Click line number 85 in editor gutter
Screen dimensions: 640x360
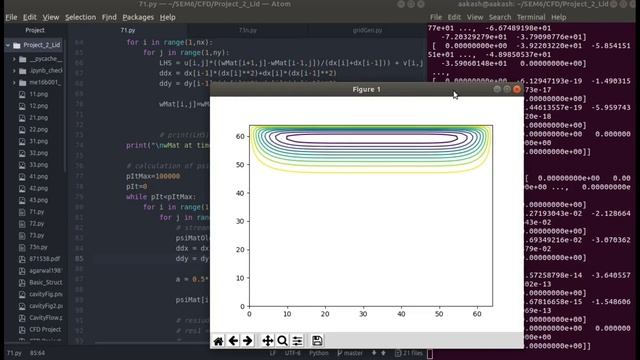[79, 259]
